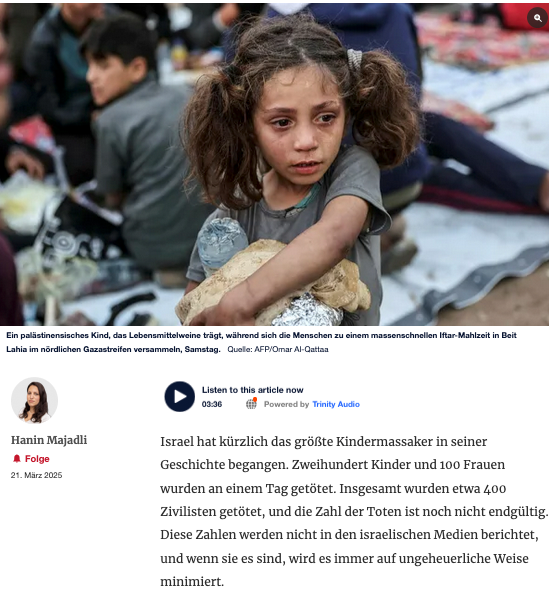Image resolution: width=549 pixels, height=590 pixels.
Task: Click the word minimiert ending the paragraph
Action: coord(192,581)
